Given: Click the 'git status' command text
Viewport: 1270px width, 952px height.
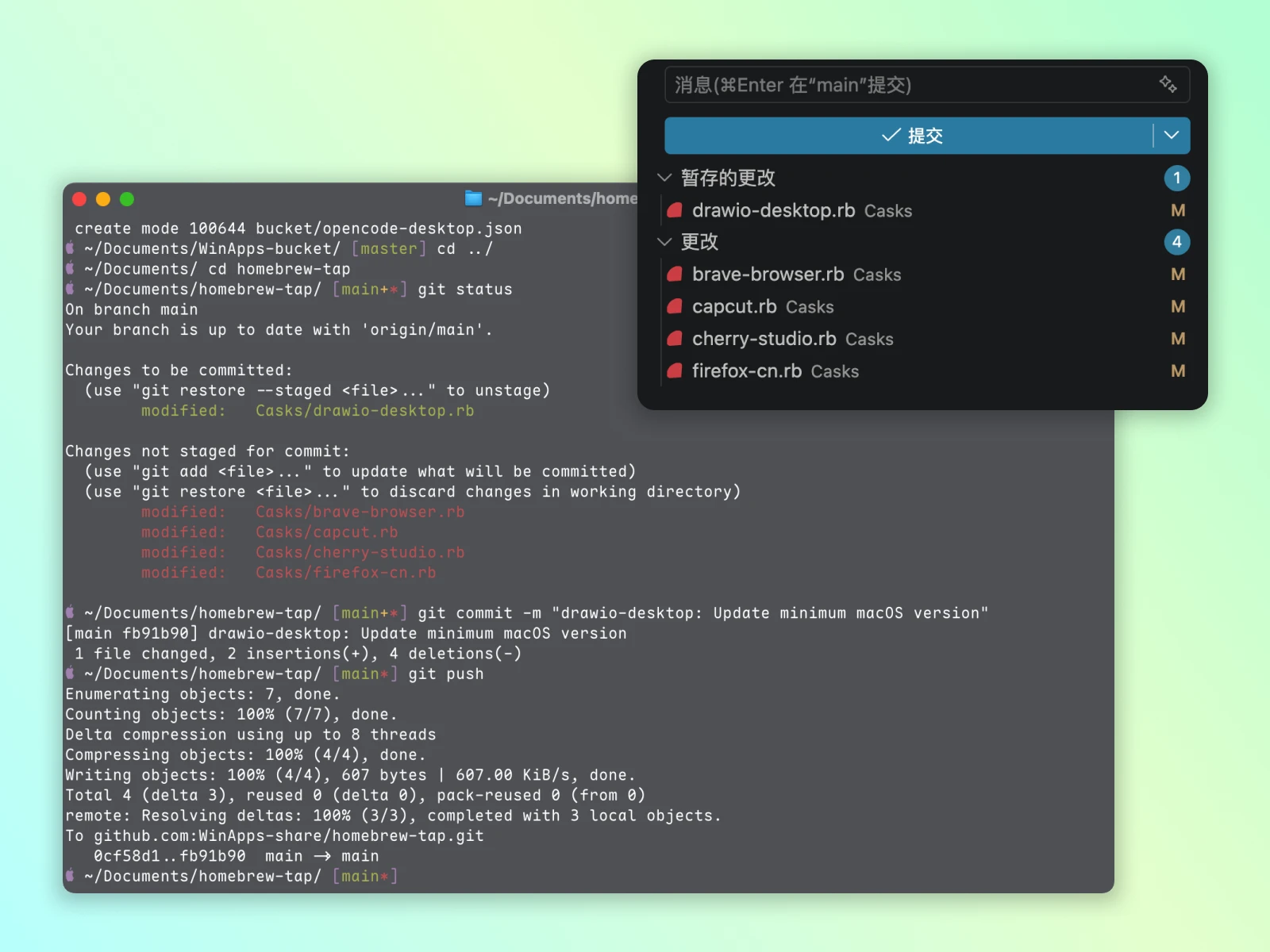Looking at the screenshot, I should [465, 290].
